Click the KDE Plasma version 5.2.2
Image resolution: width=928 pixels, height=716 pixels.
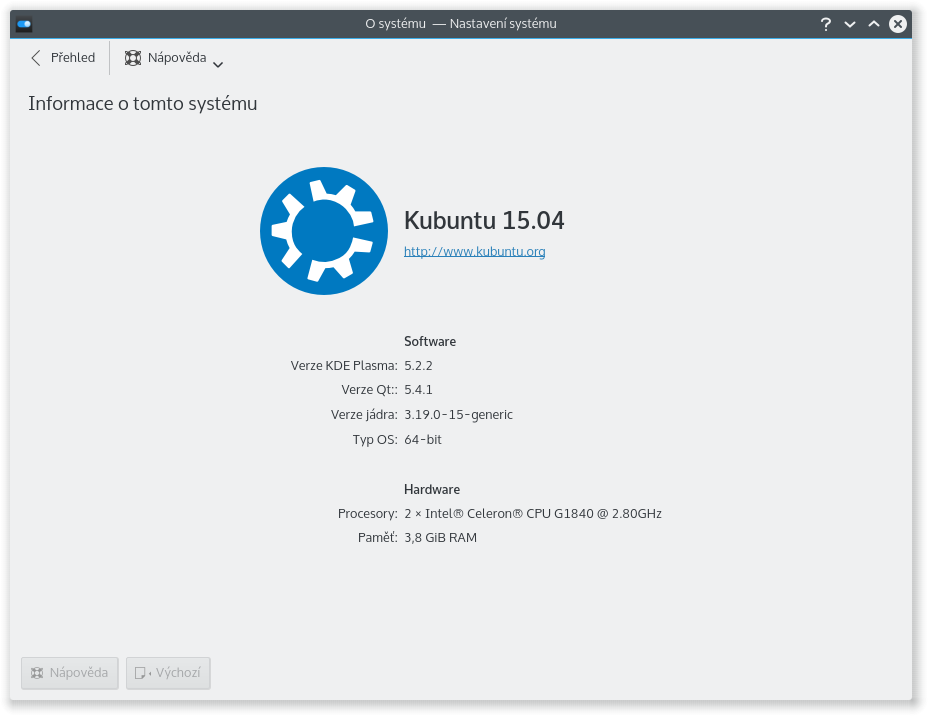click(x=418, y=366)
